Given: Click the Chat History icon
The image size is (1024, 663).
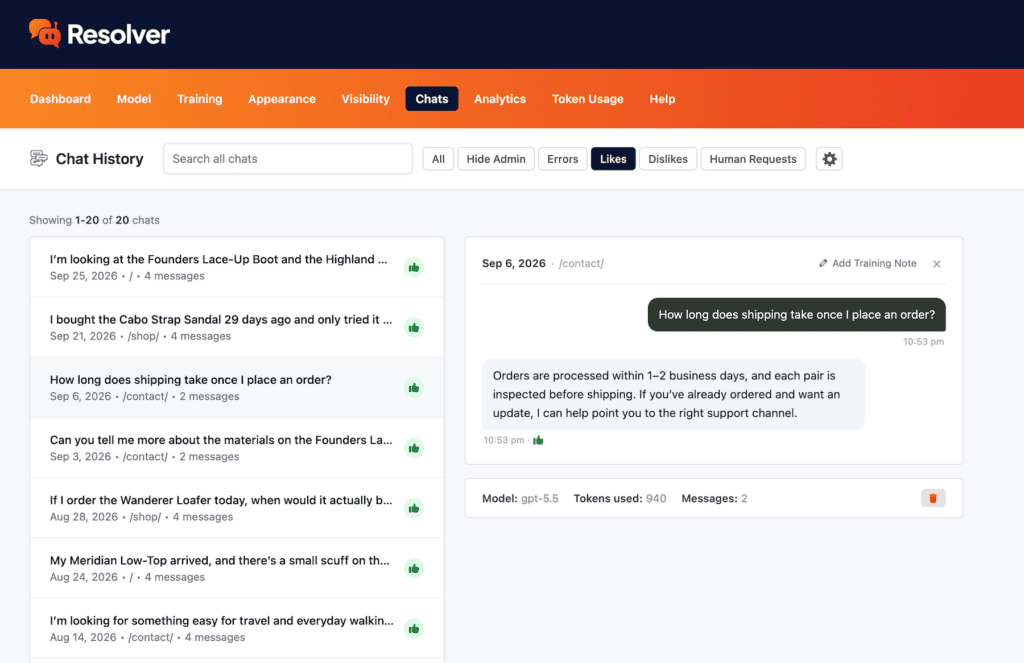Looking at the screenshot, I should pyautogui.click(x=39, y=158).
